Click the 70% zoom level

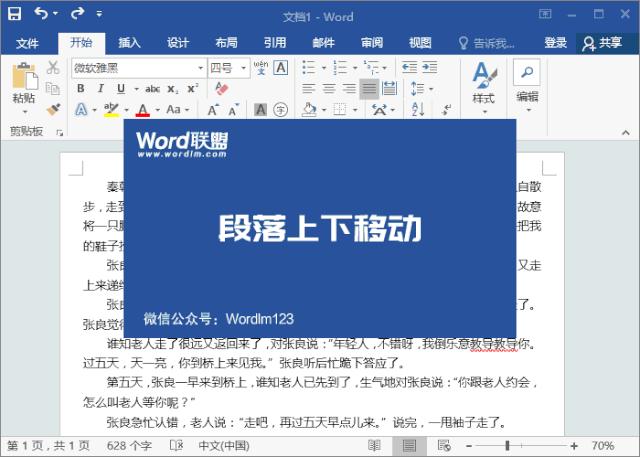tap(603, 446)
